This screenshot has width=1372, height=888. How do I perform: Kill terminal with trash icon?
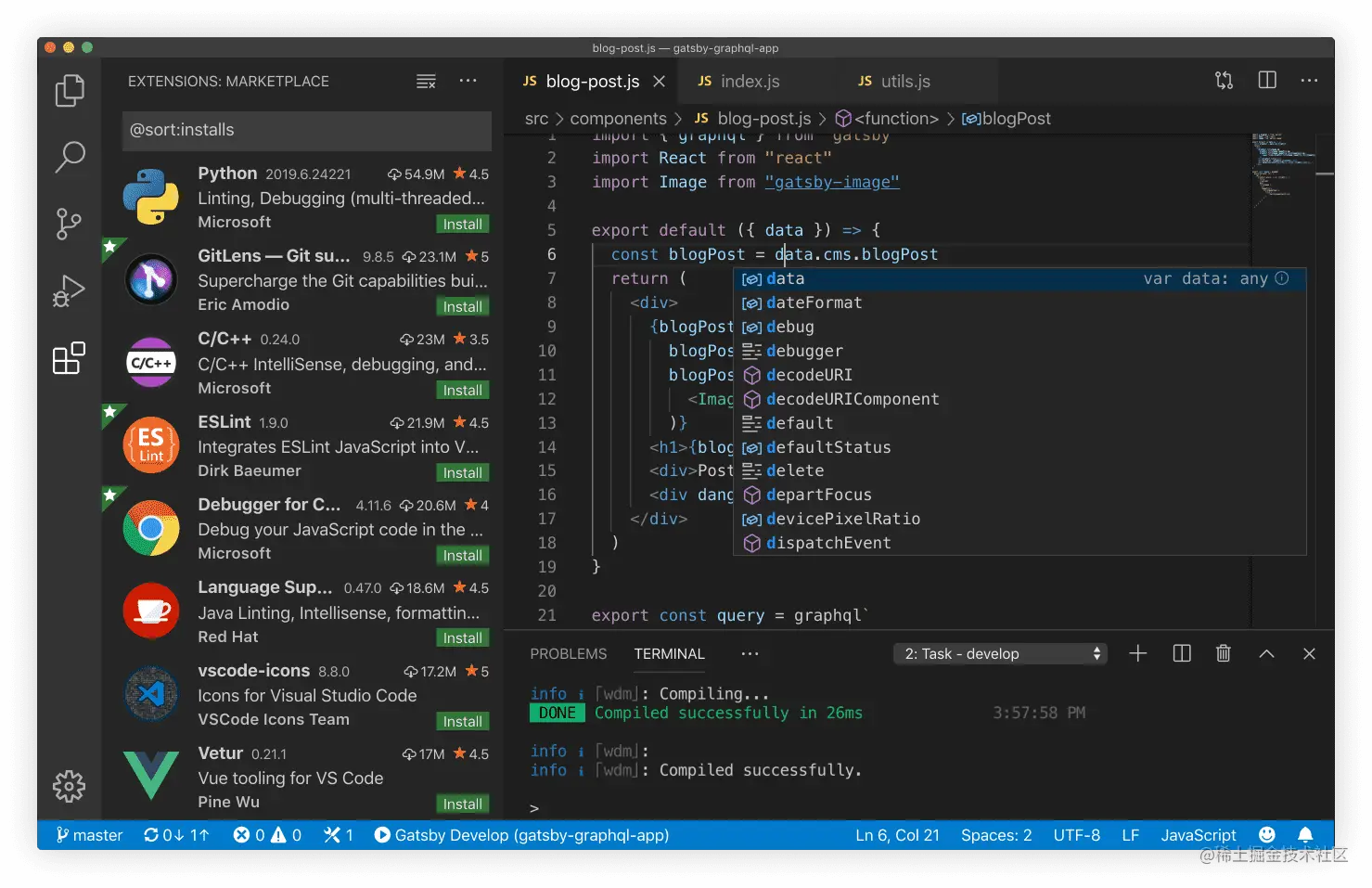1224,653
